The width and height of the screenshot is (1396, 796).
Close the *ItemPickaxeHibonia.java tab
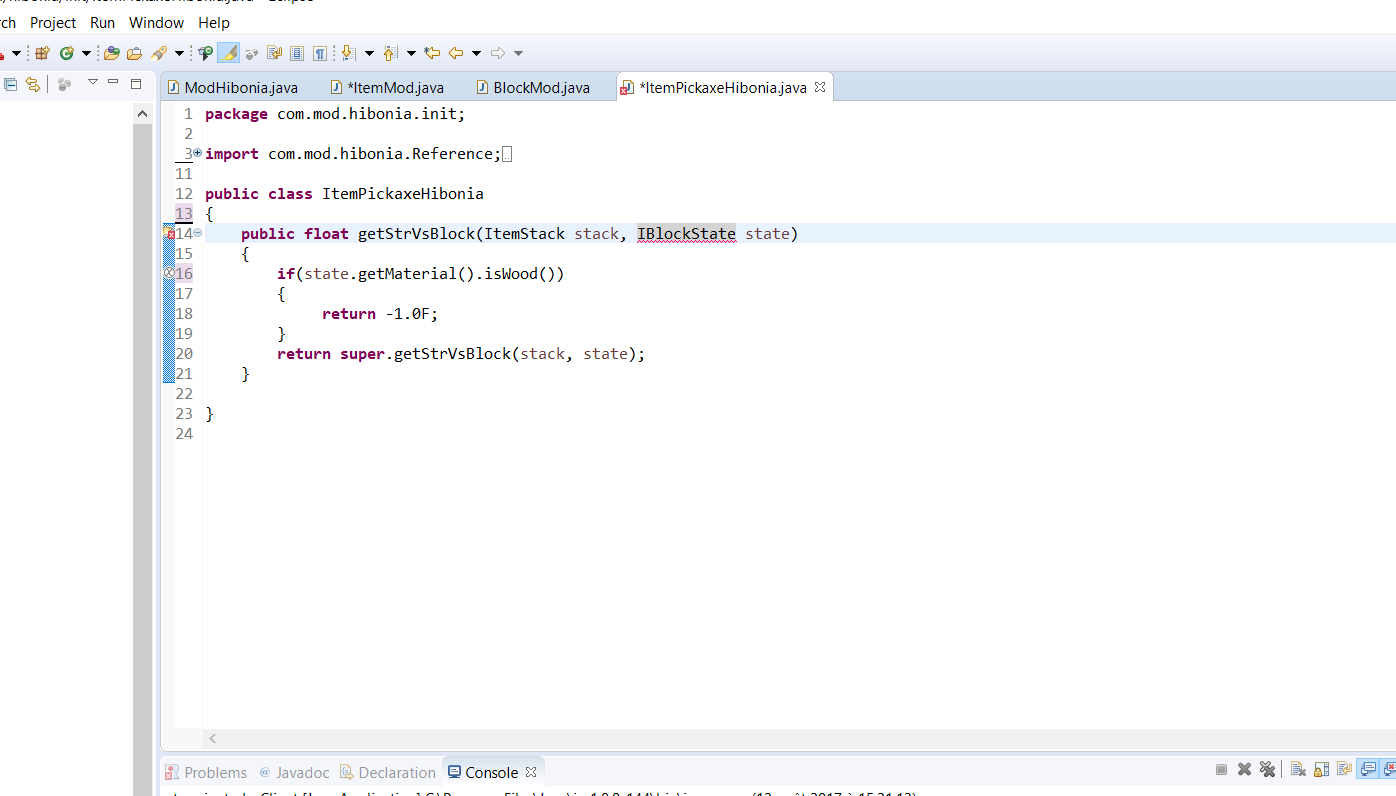point(820,87)
